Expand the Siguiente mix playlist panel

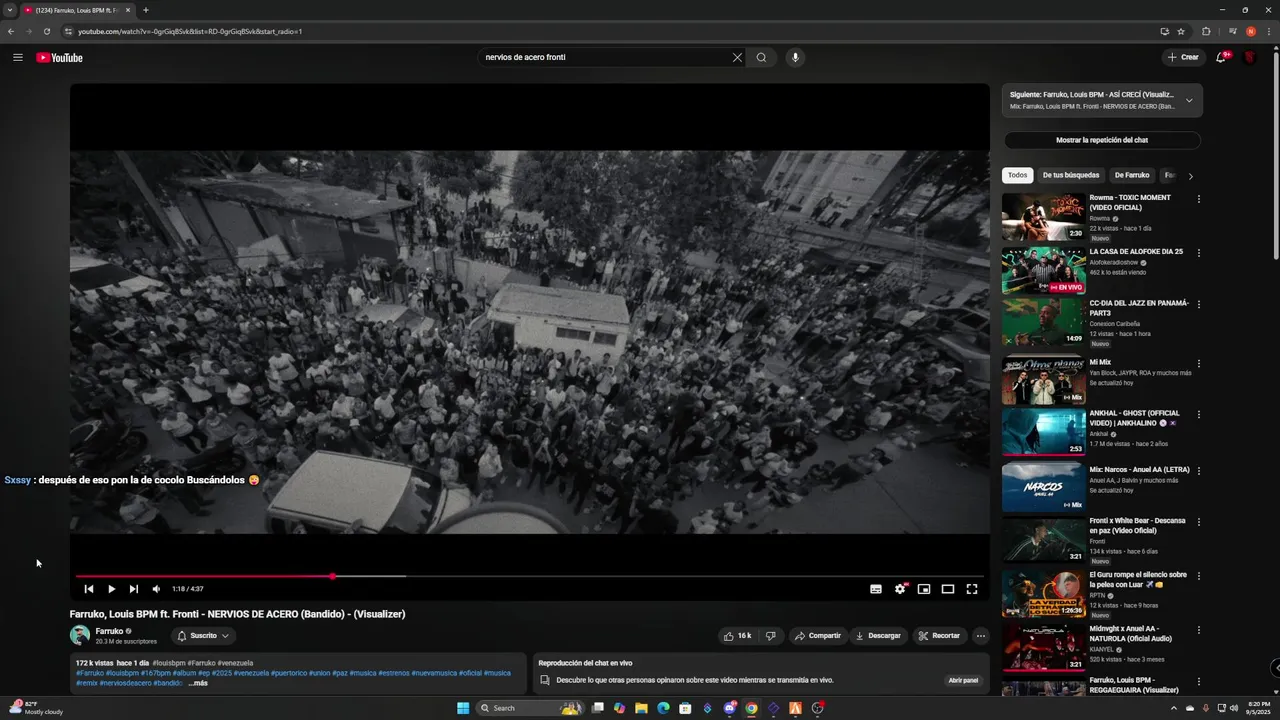1189,100
